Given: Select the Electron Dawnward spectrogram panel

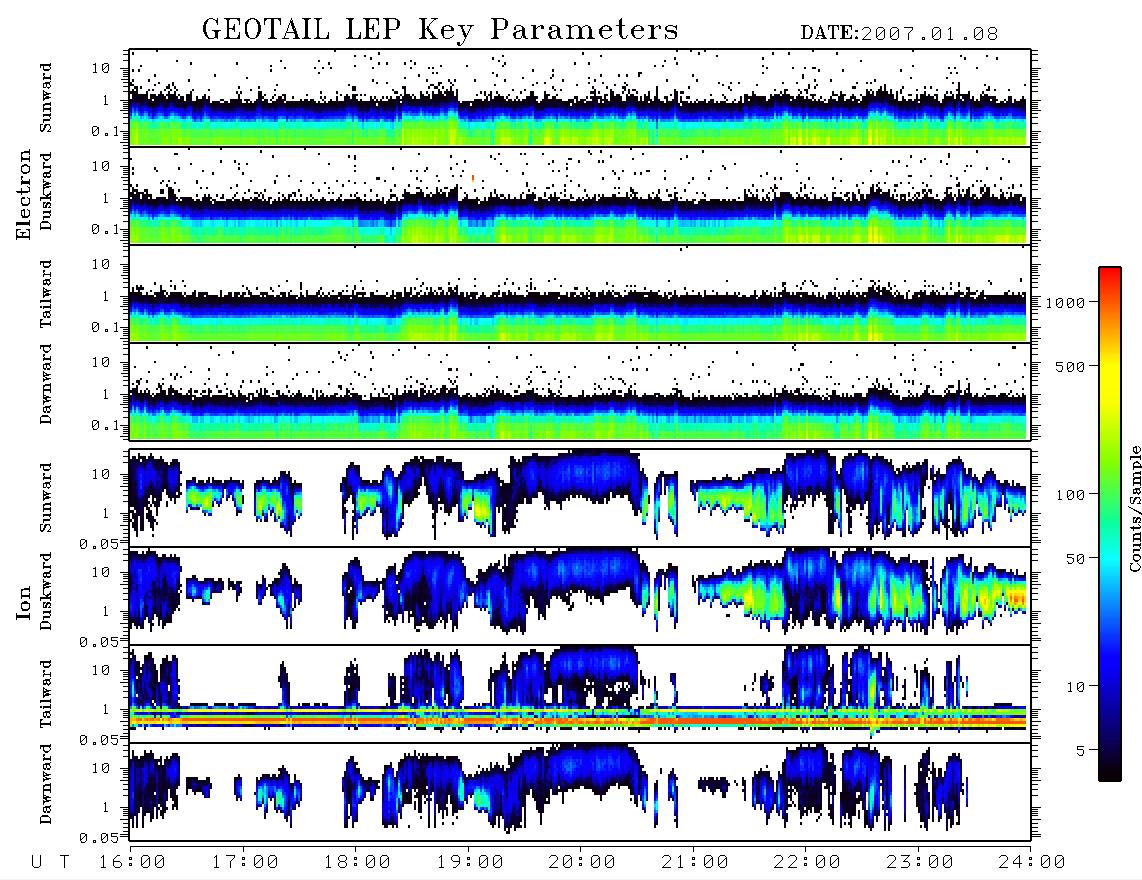Looking at the screenshot, I should pyautogui.click(x=580, y=392).
